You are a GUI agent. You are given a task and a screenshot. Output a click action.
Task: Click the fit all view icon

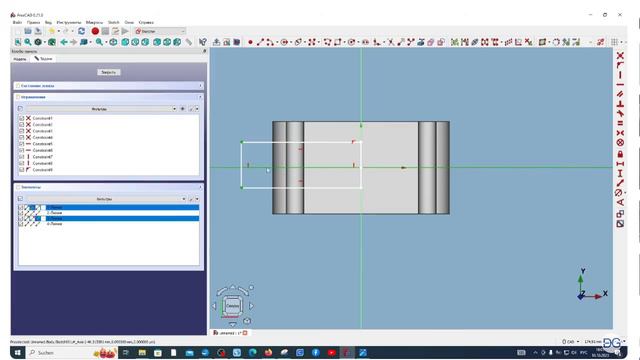click(18, 42)
